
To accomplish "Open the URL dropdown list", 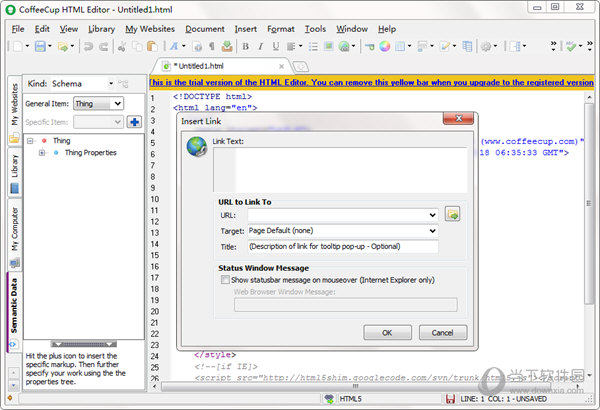I will (432, 215).
